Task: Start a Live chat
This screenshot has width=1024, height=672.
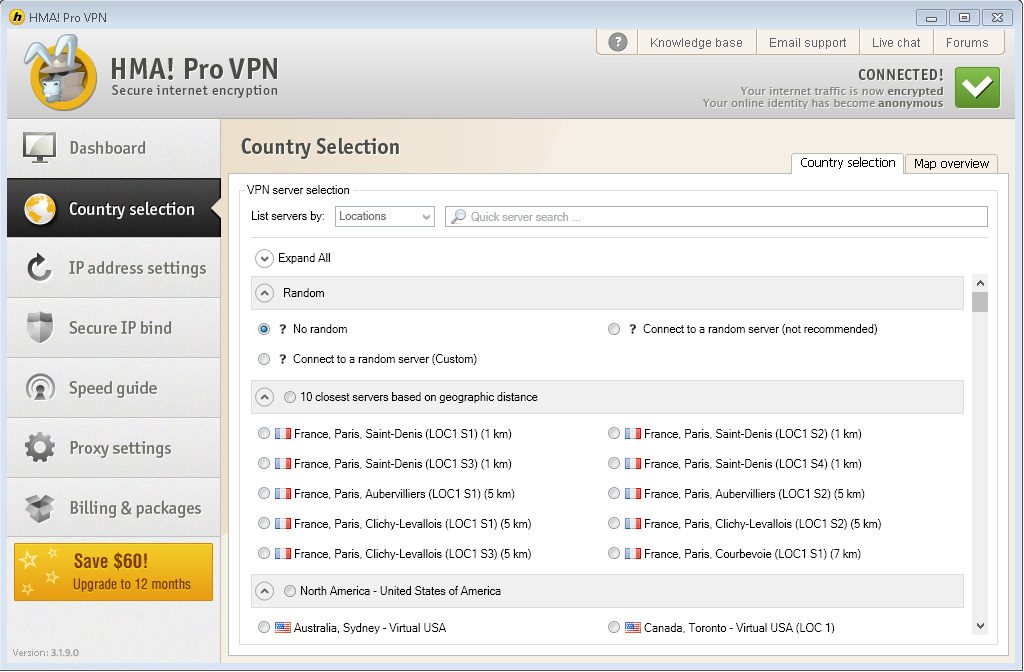Action: click(896, 42)
